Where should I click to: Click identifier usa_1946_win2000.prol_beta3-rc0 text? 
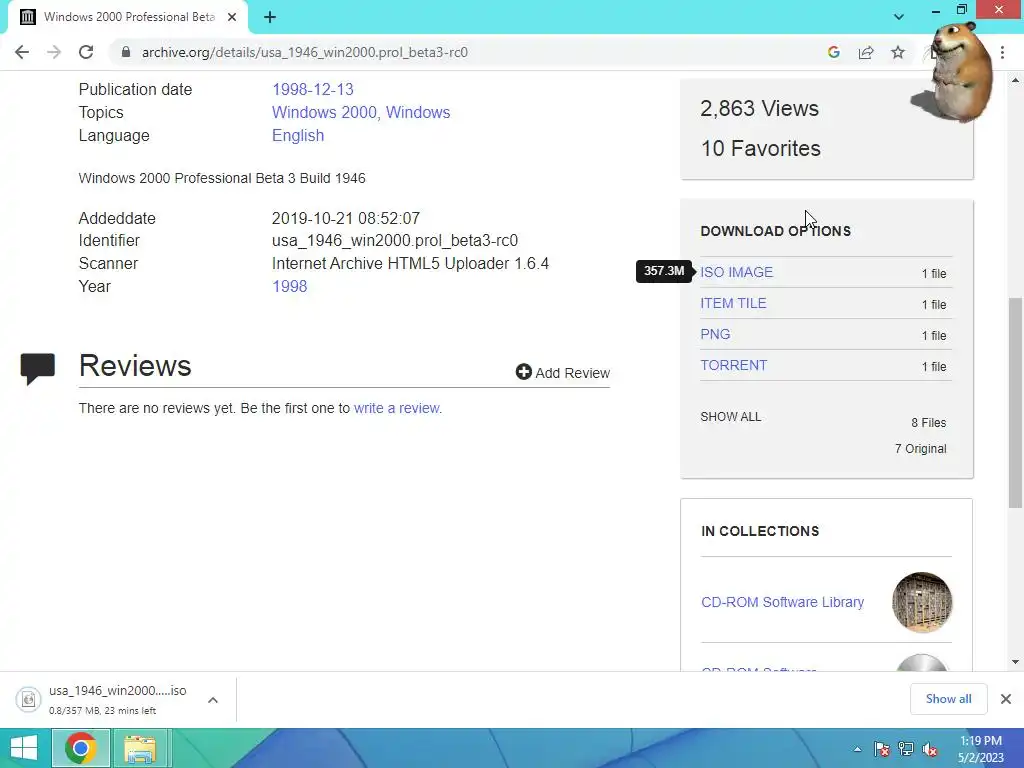tap(395, 240)
